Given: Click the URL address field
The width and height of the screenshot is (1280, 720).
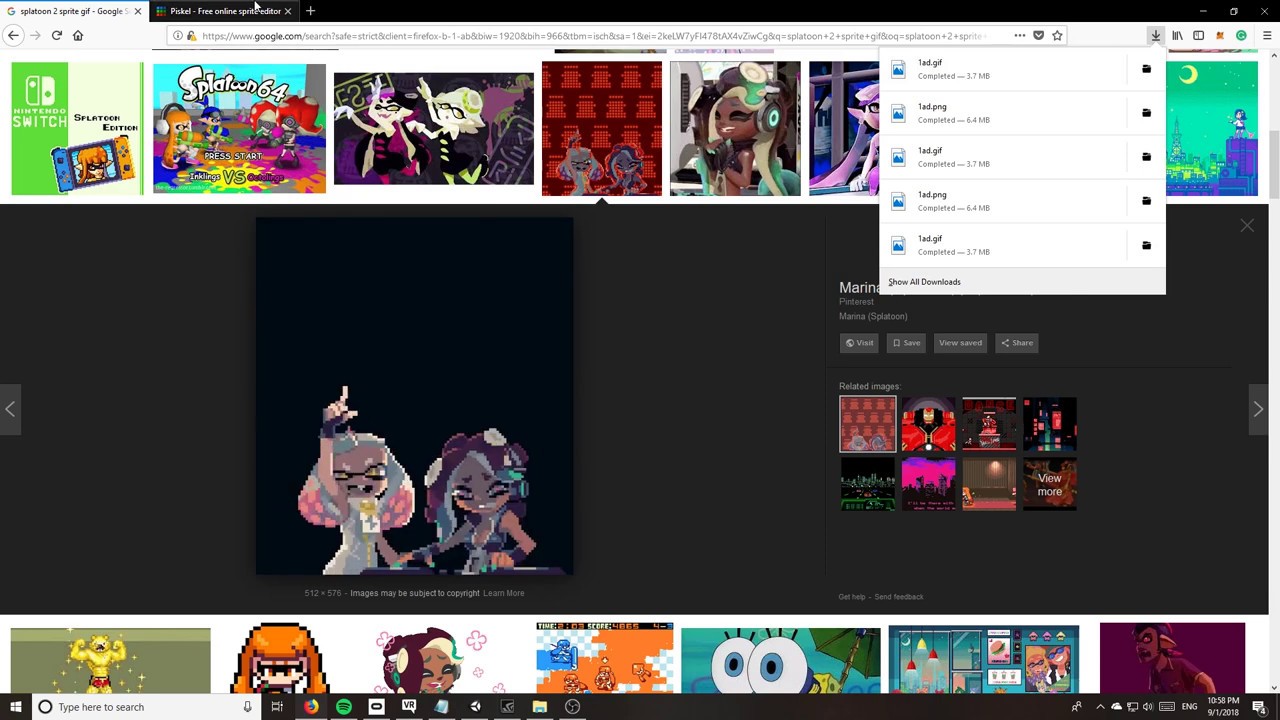Looking at the screenshot, I should [595, 36].
